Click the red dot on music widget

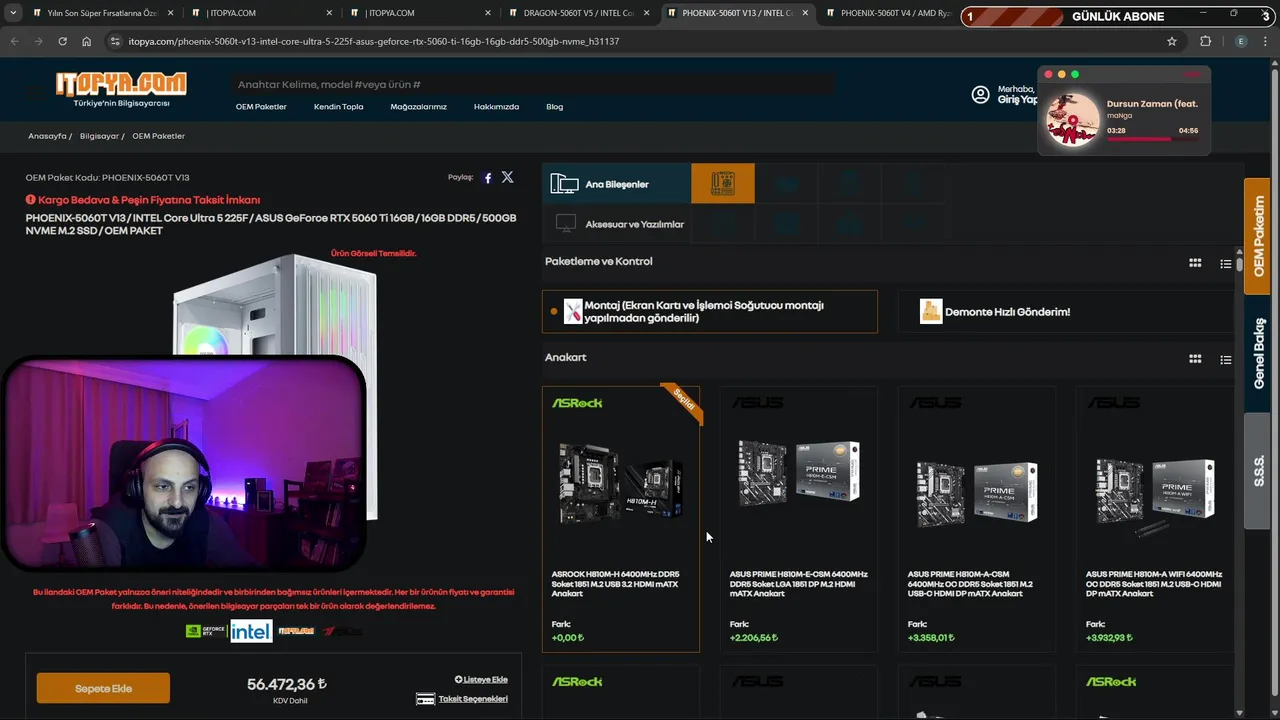(1048, 74)
